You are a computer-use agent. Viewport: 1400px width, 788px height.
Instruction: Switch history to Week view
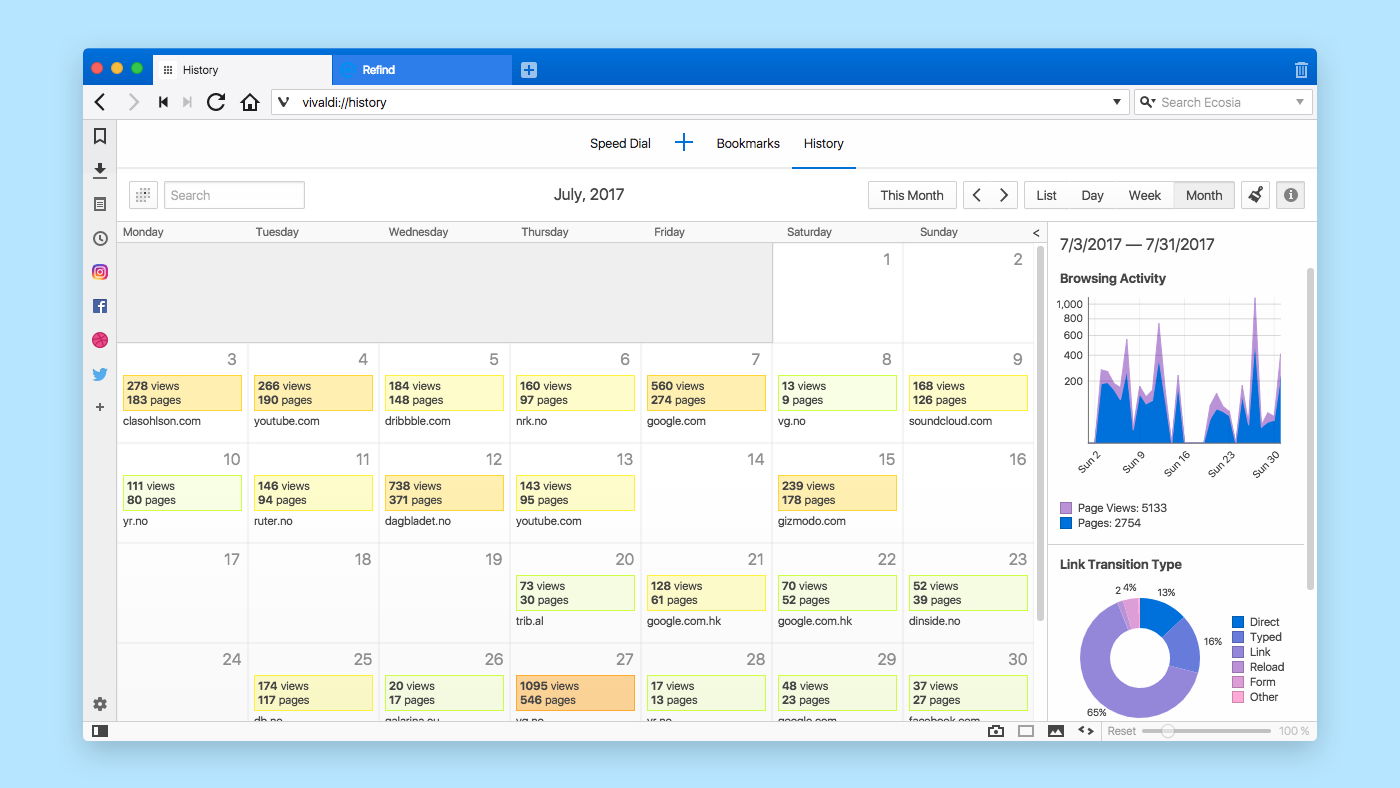[1145, 195]
